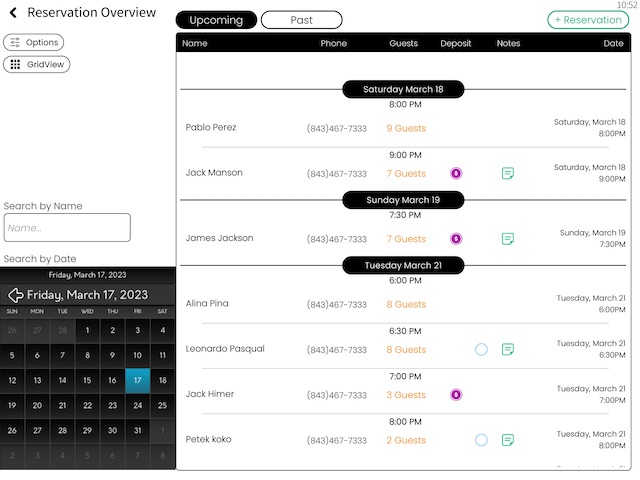640x480 pixels.
Task: Select March 21 in the calendar
Action: pyautogui.click(x=62, y=405)
